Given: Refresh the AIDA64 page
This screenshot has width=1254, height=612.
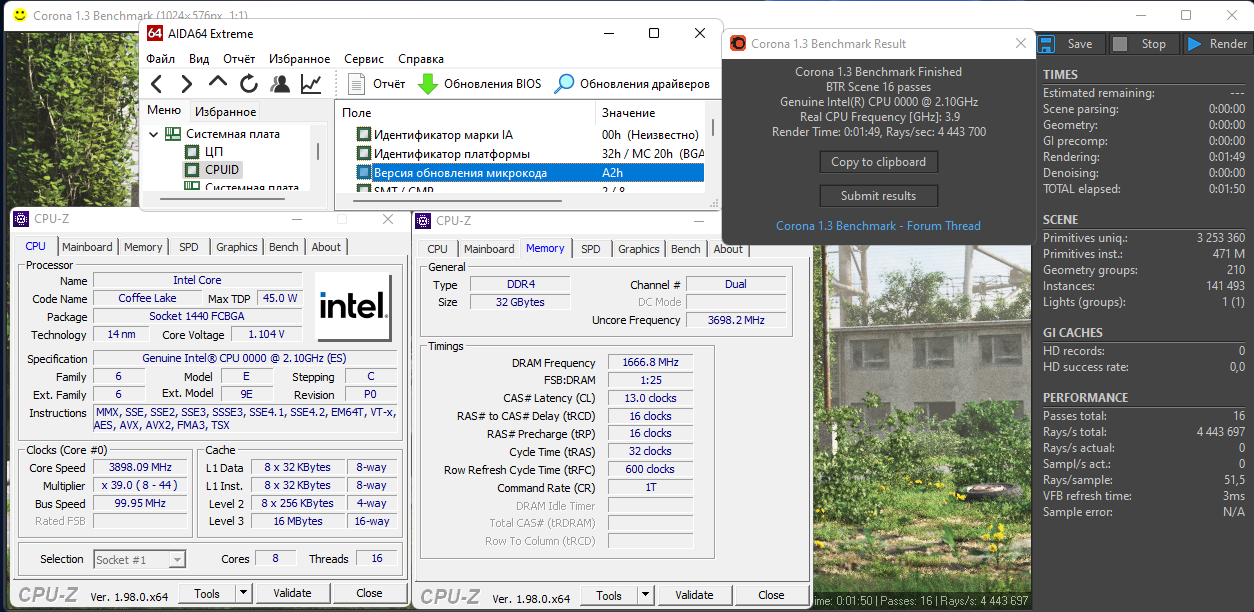Looking at the screenshot, I should point(249,84).
